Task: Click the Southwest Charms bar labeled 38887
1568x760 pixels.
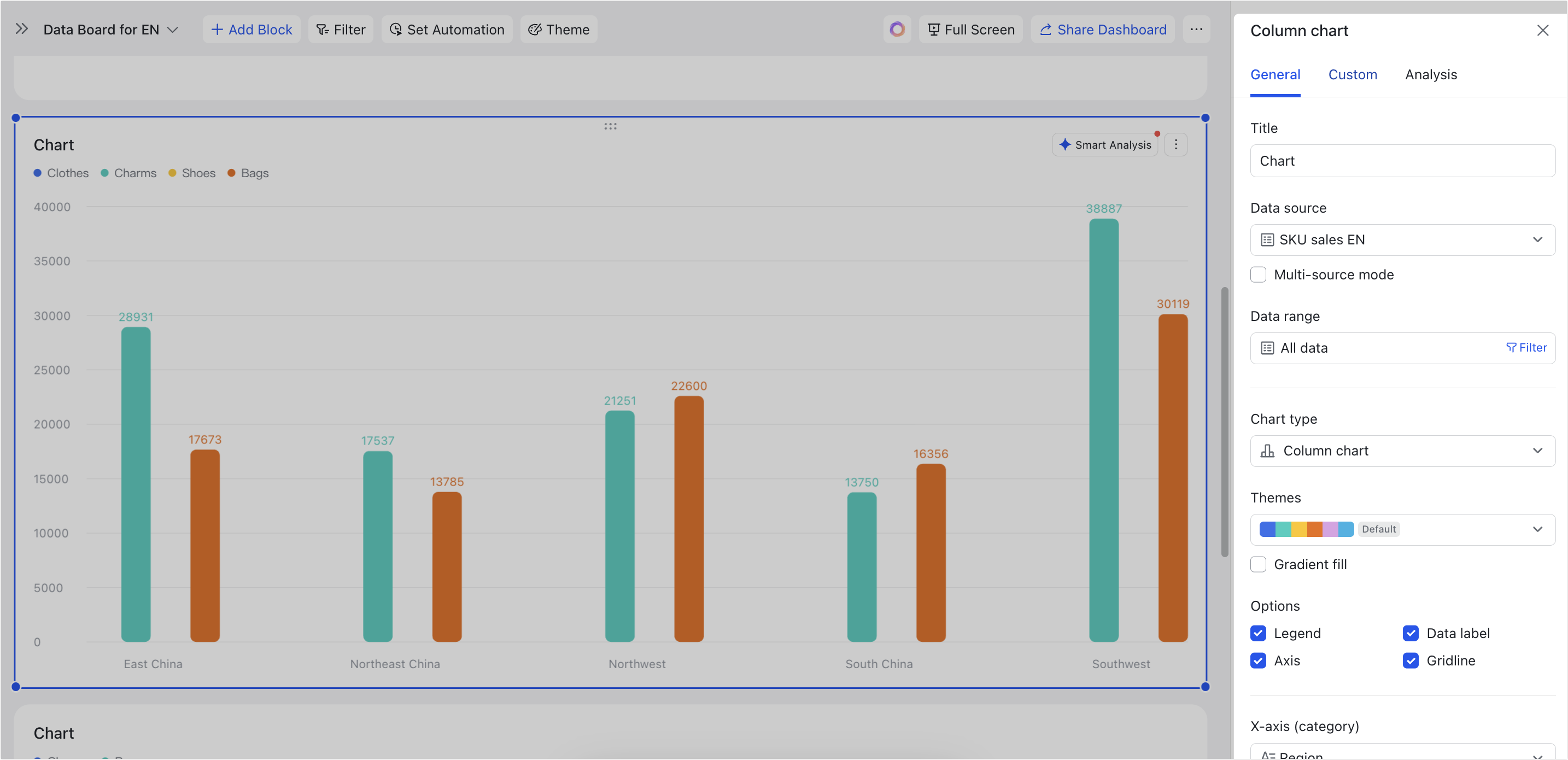Action: point(1104,430)
